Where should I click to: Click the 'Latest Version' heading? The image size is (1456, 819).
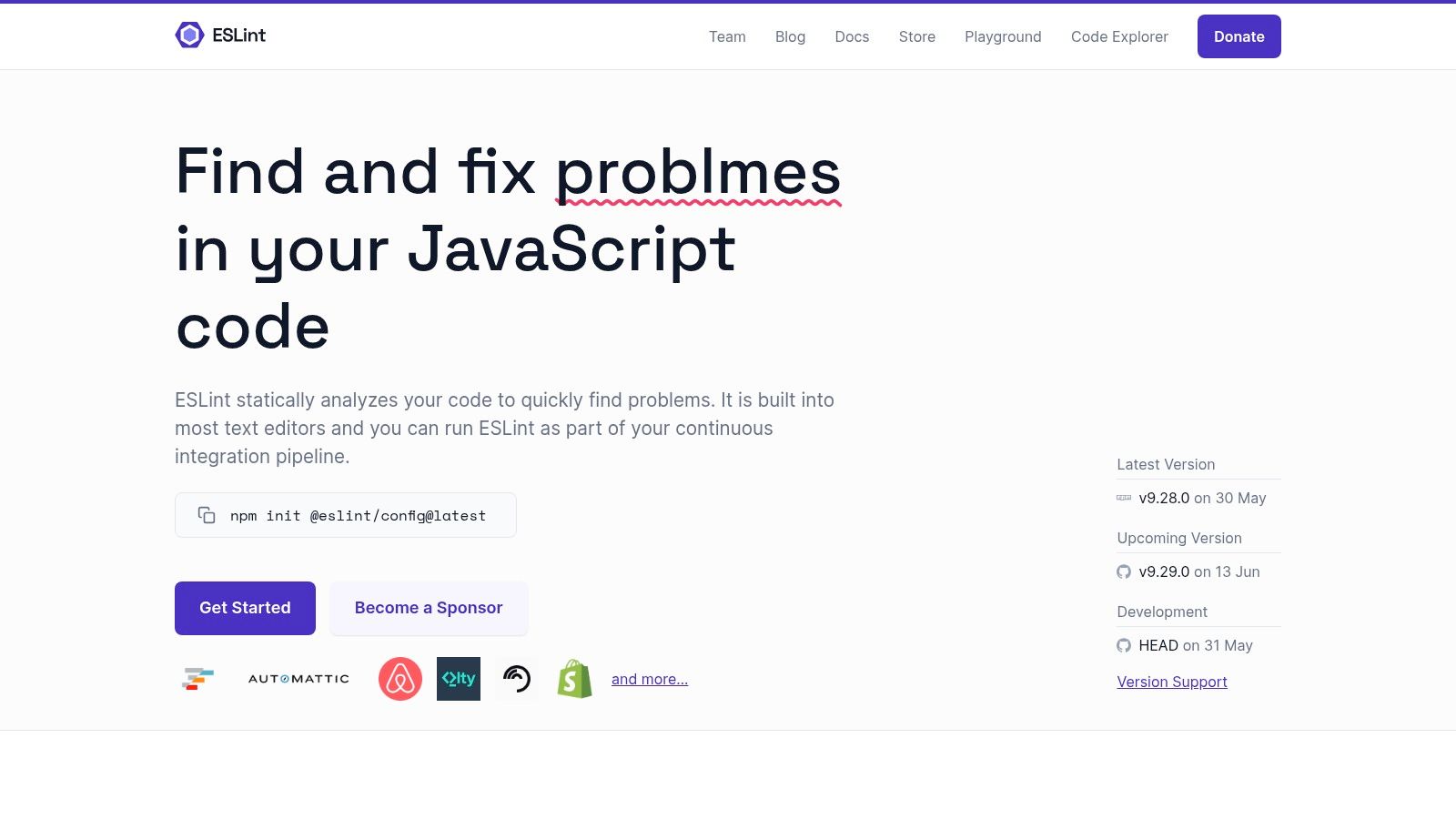click(1166, 464)
